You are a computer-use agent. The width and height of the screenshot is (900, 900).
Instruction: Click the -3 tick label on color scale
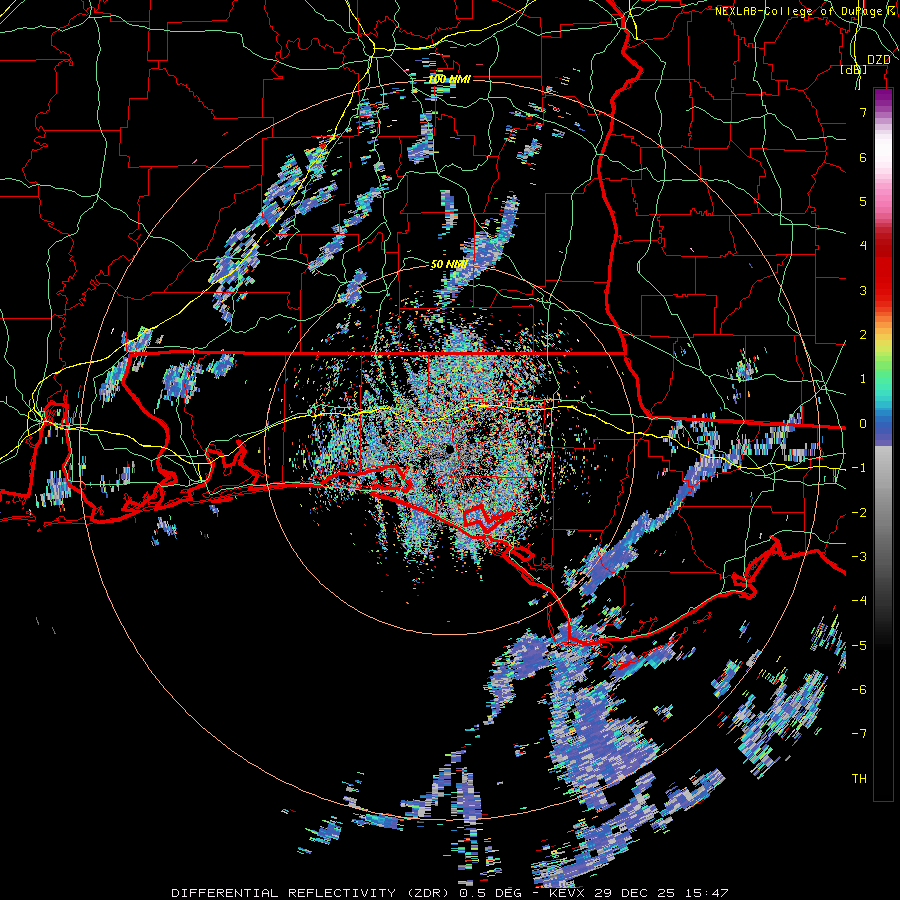pyautogui.click(x=859, y=556)
